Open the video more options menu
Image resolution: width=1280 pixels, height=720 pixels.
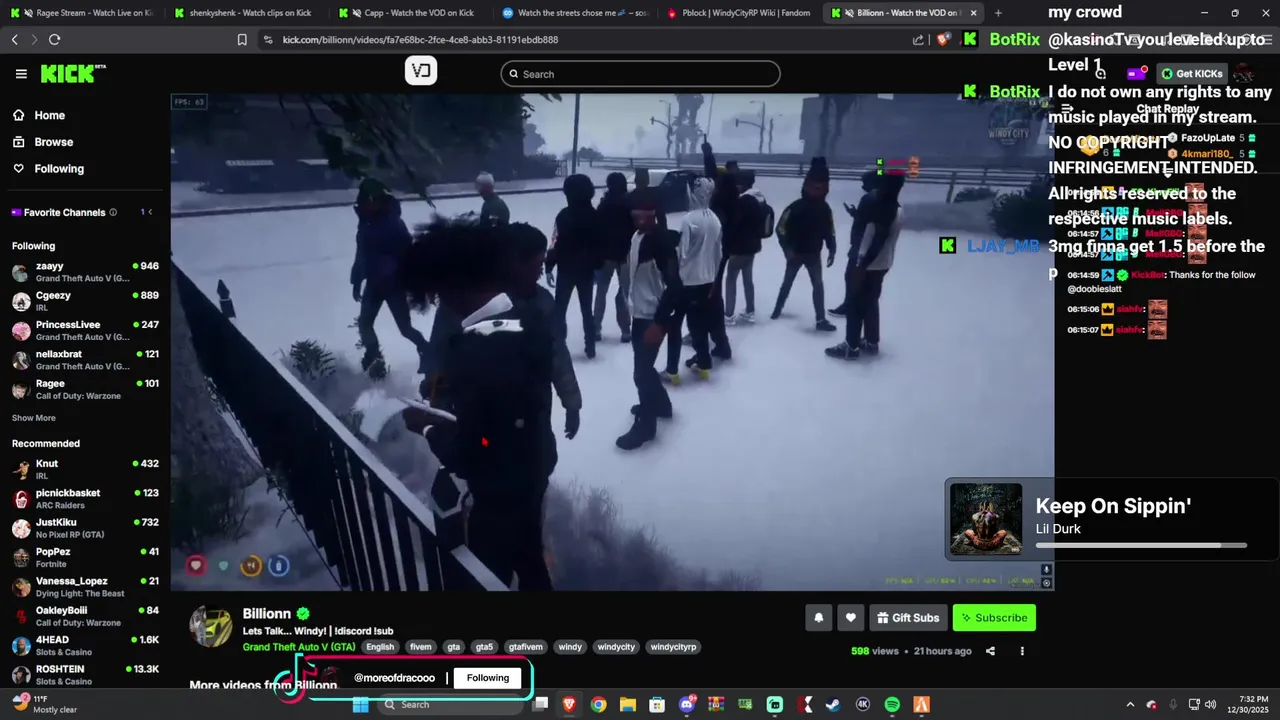1022,651
